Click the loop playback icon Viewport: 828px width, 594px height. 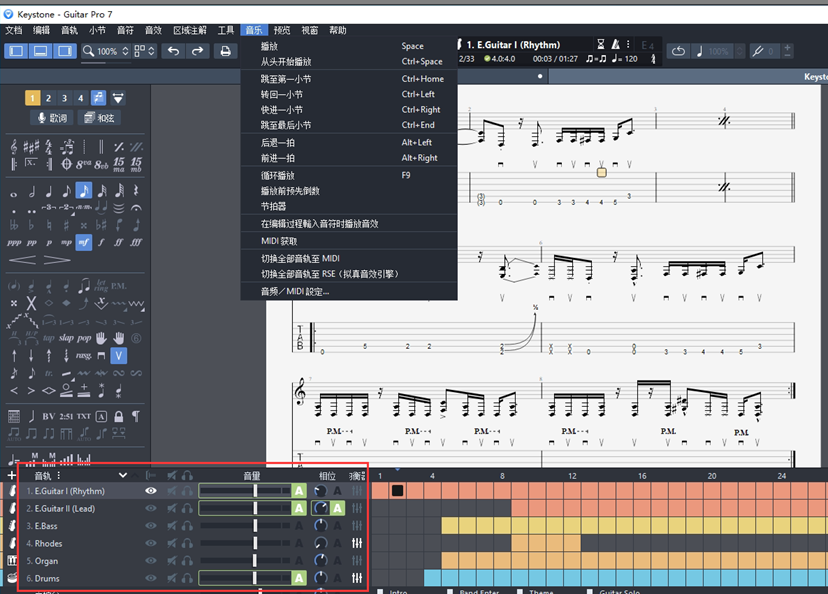(x=678, y=51)
